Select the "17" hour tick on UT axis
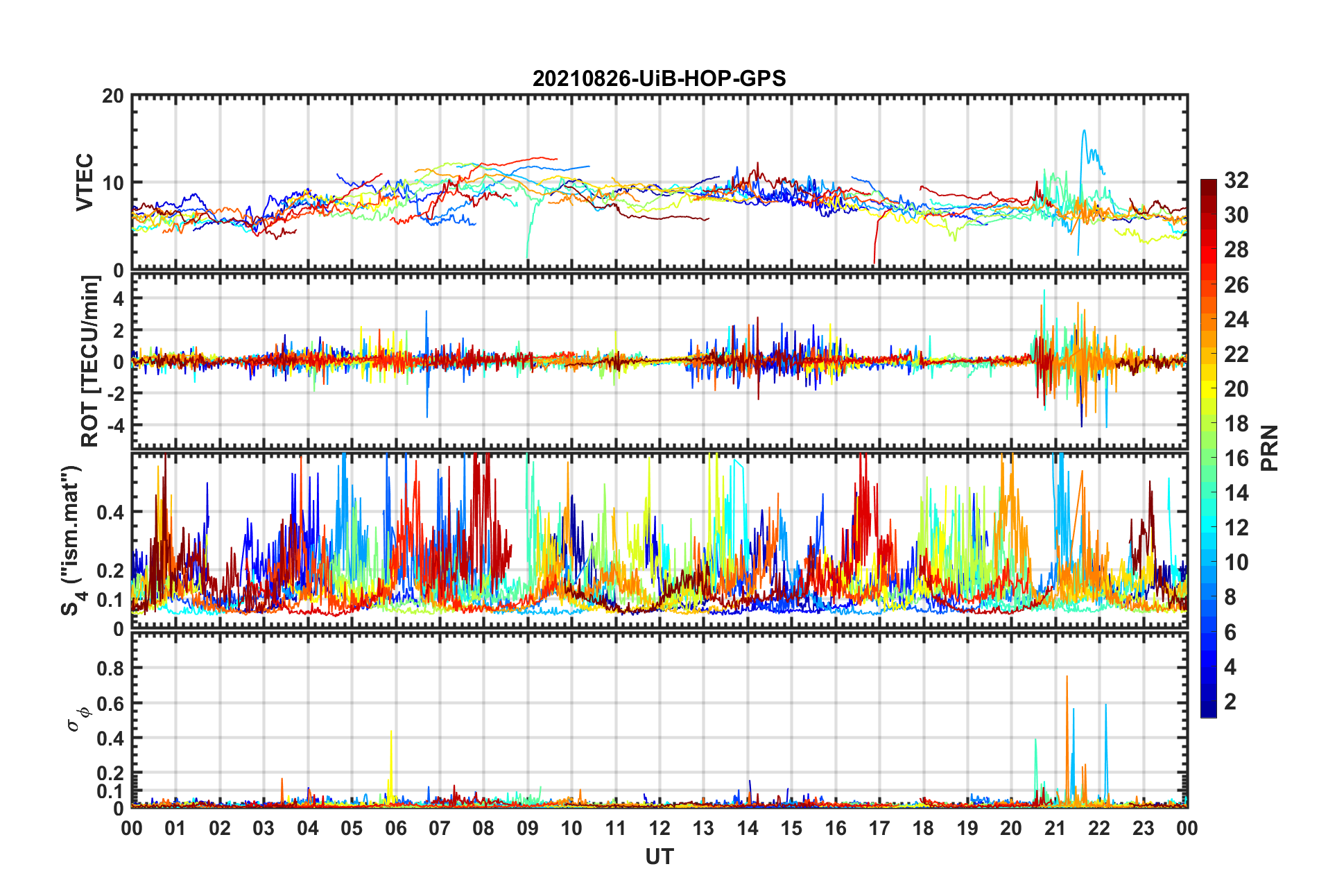Image resolution: width=1319 pixels, height=896 pixels. click(x=879, y=828)
